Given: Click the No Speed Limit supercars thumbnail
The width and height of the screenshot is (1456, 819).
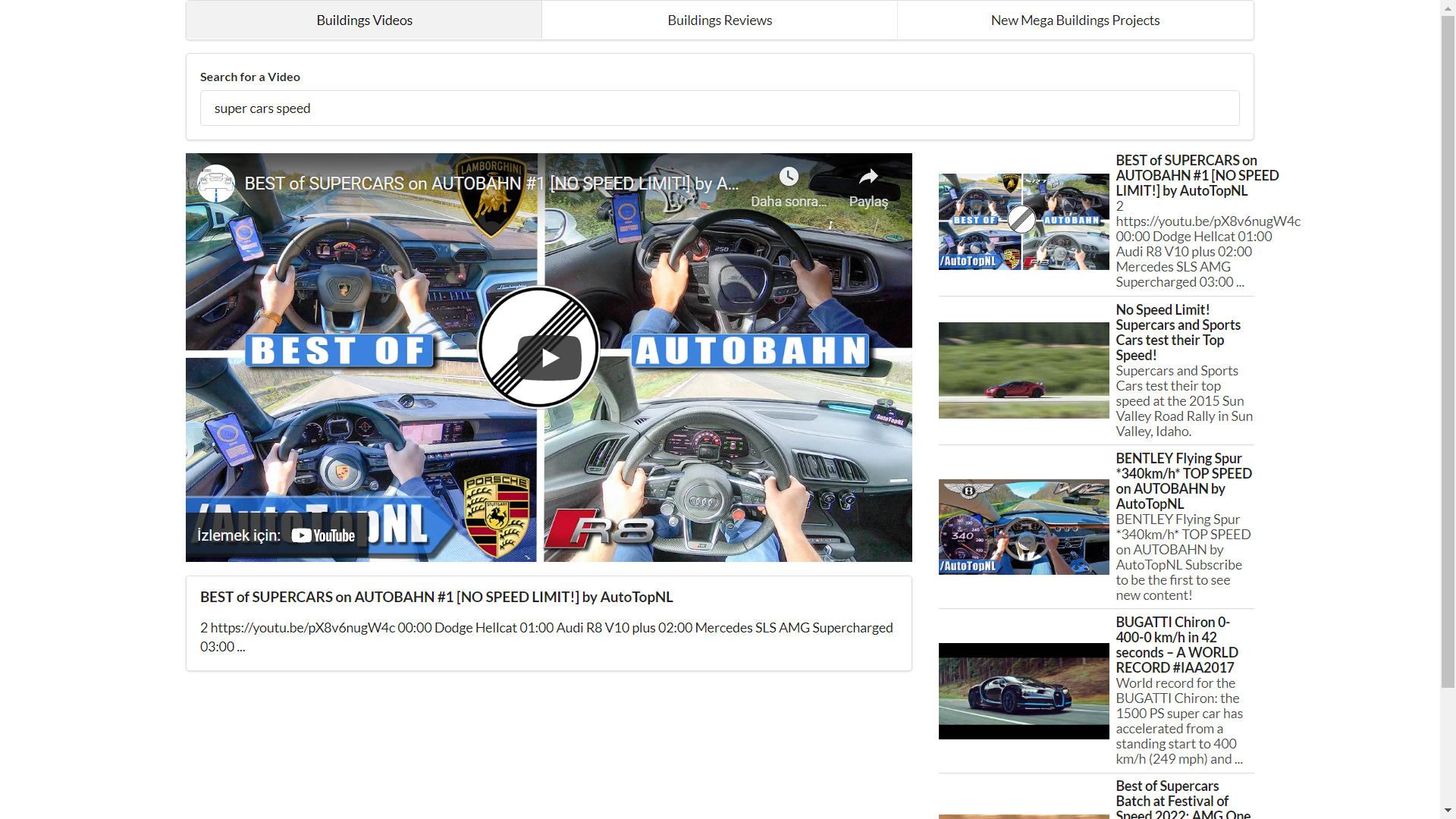Looking at the screenshot, I should pyautogui.click(x=1021, y=370).
